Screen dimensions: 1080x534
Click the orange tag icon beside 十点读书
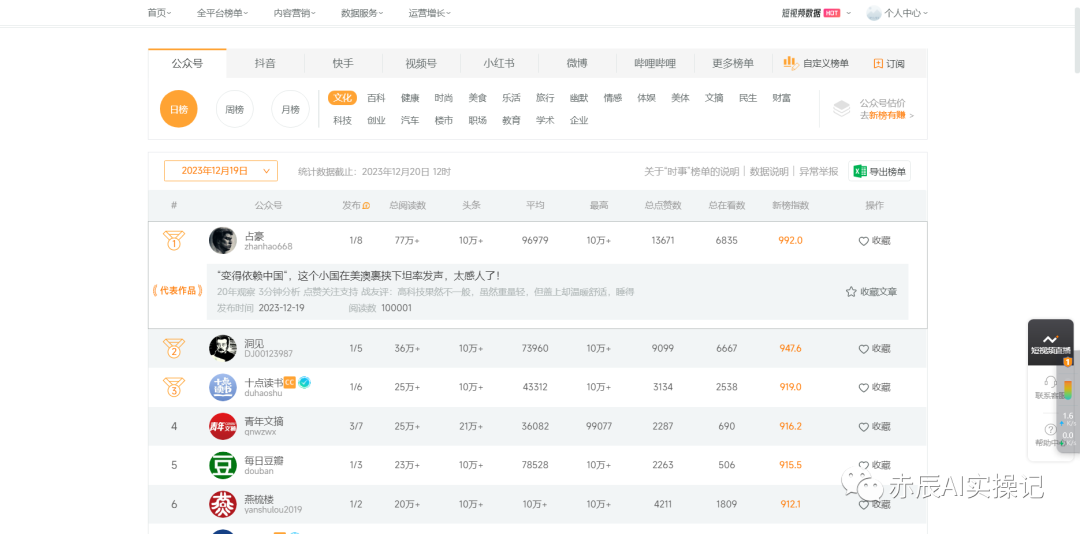click(x=290, y=382)
